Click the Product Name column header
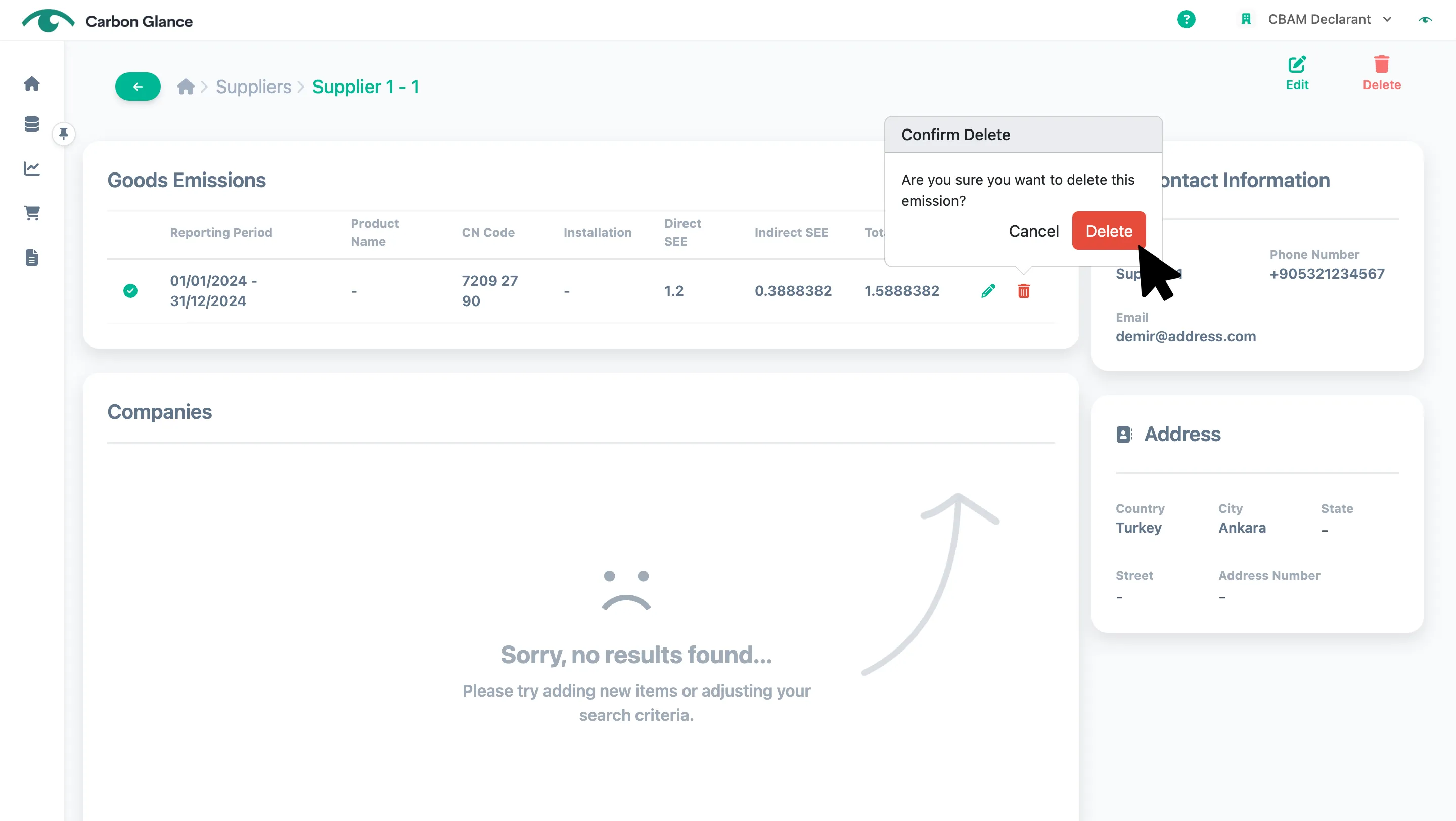 pos(374,232)
